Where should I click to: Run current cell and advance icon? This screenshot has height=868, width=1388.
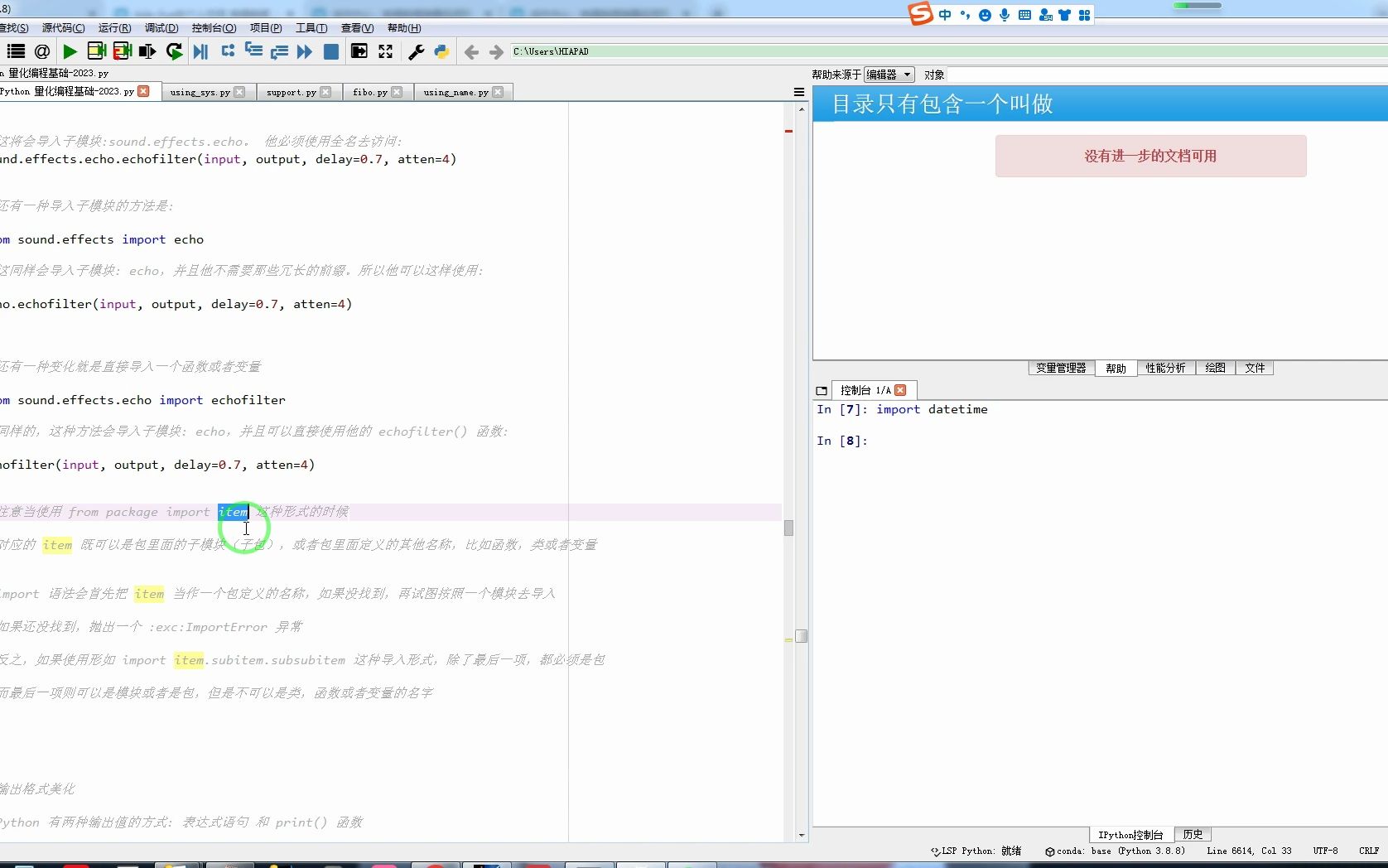[x=122, y=51]
